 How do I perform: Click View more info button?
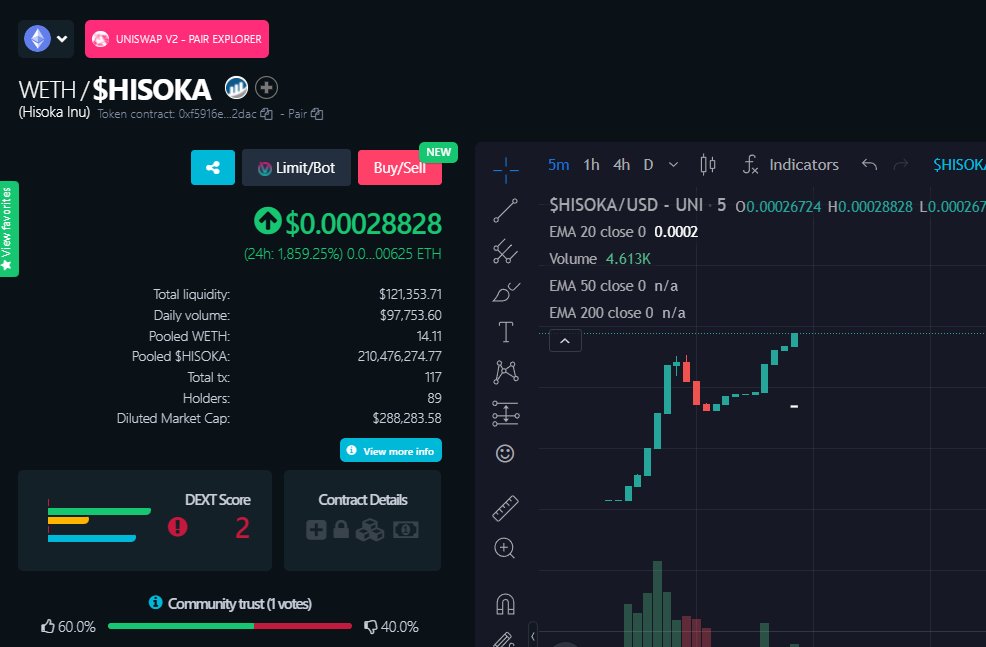[x=391, y=451]
